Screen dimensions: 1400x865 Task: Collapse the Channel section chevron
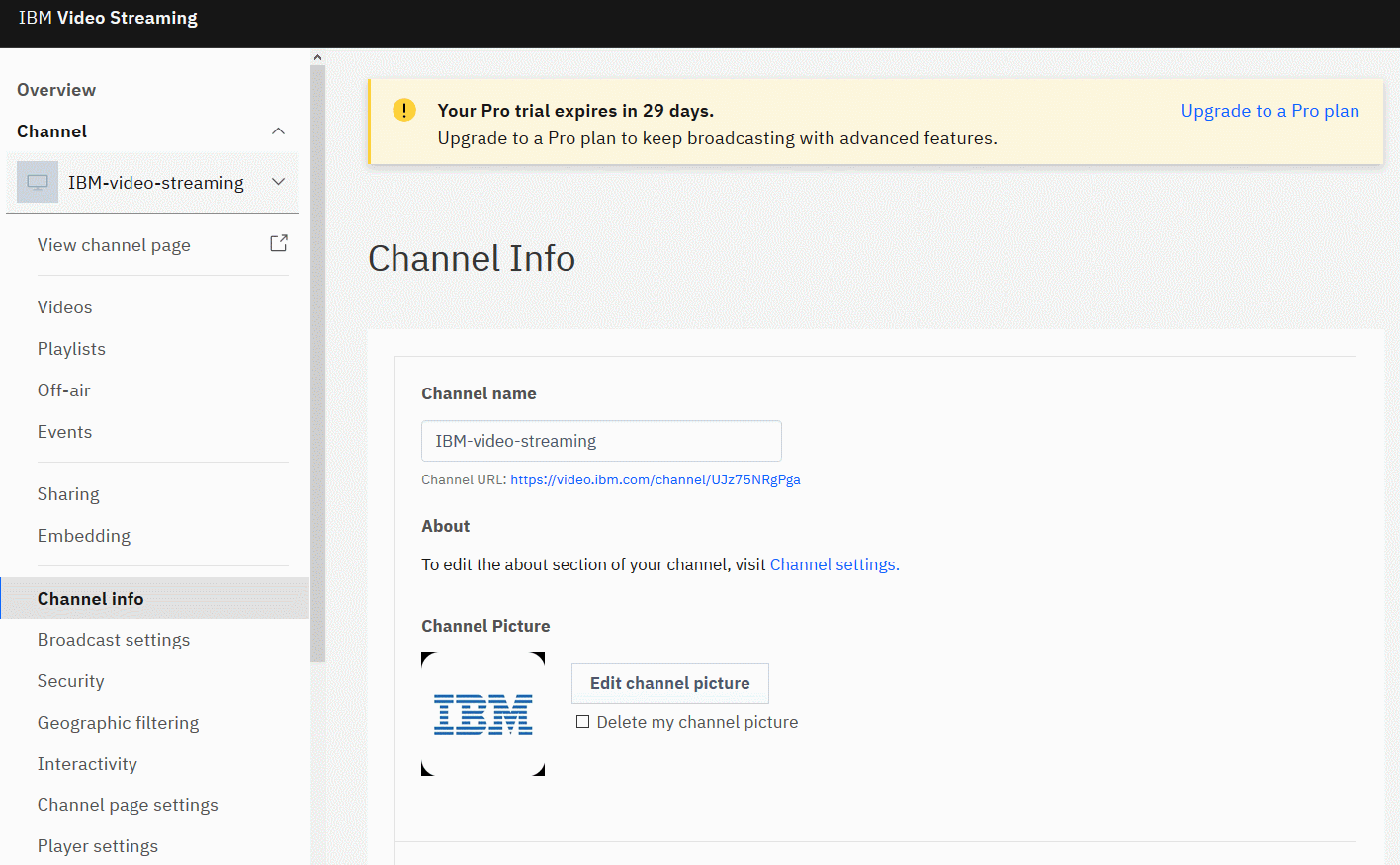(x=278, y=131)
